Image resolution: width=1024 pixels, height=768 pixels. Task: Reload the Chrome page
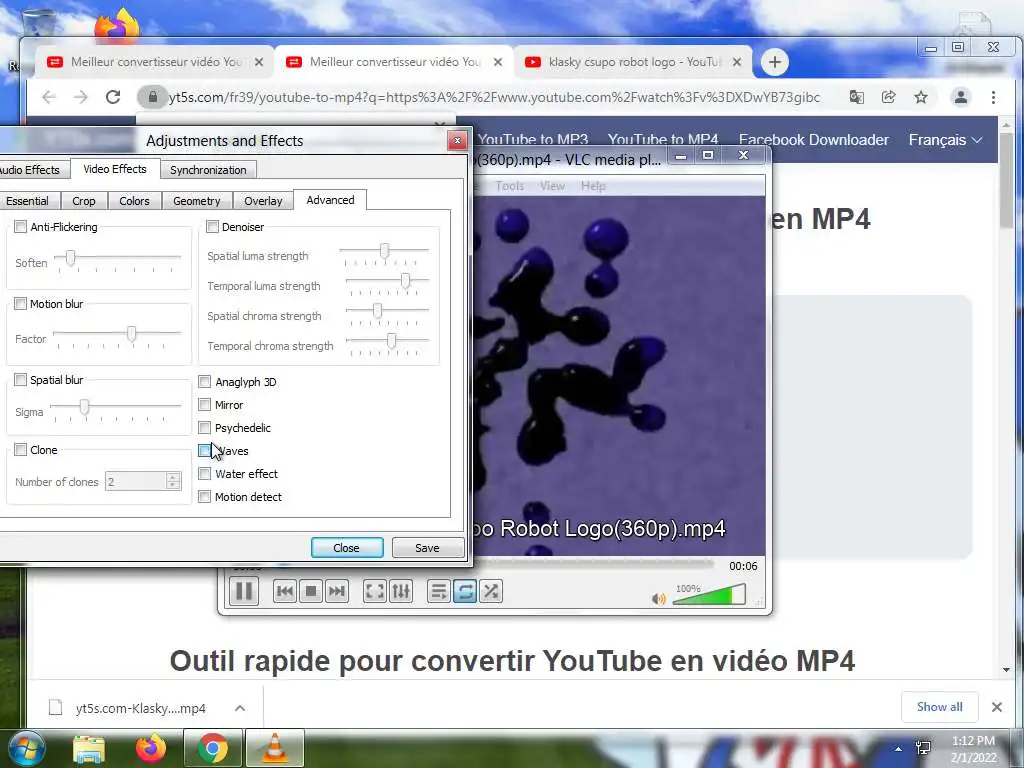(113, 97)
